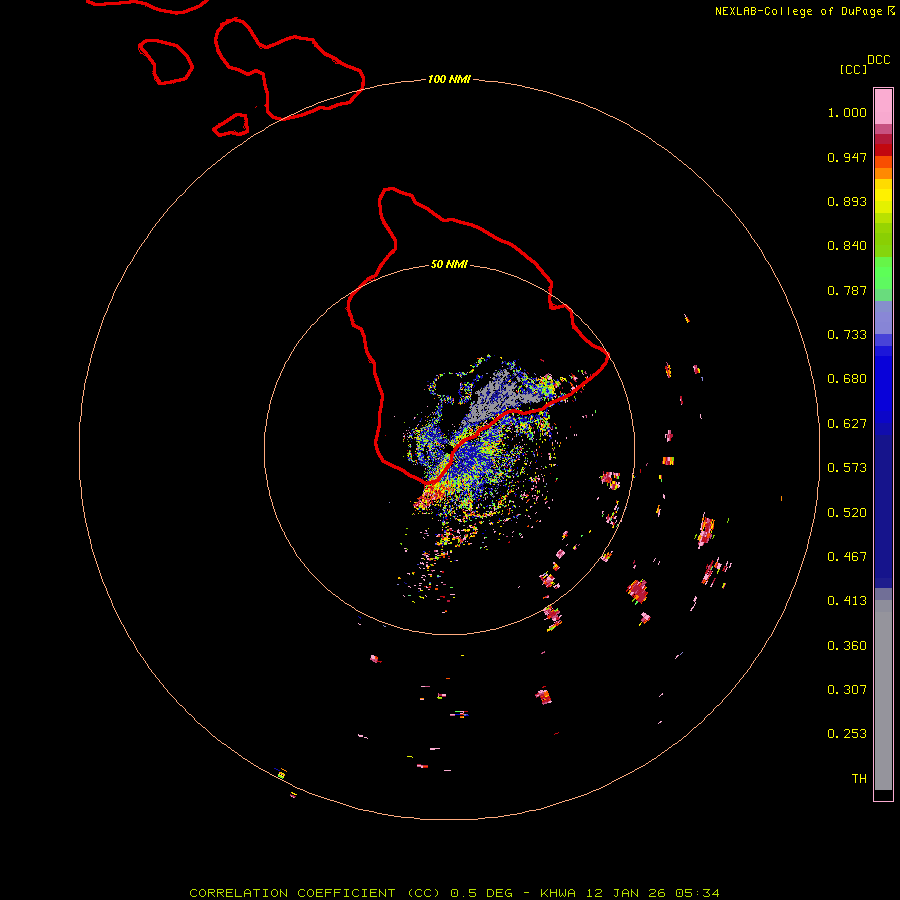Click the TH threshold label
Image resolution: width=900 pixels, height=900 pixels.
[859, 779]
